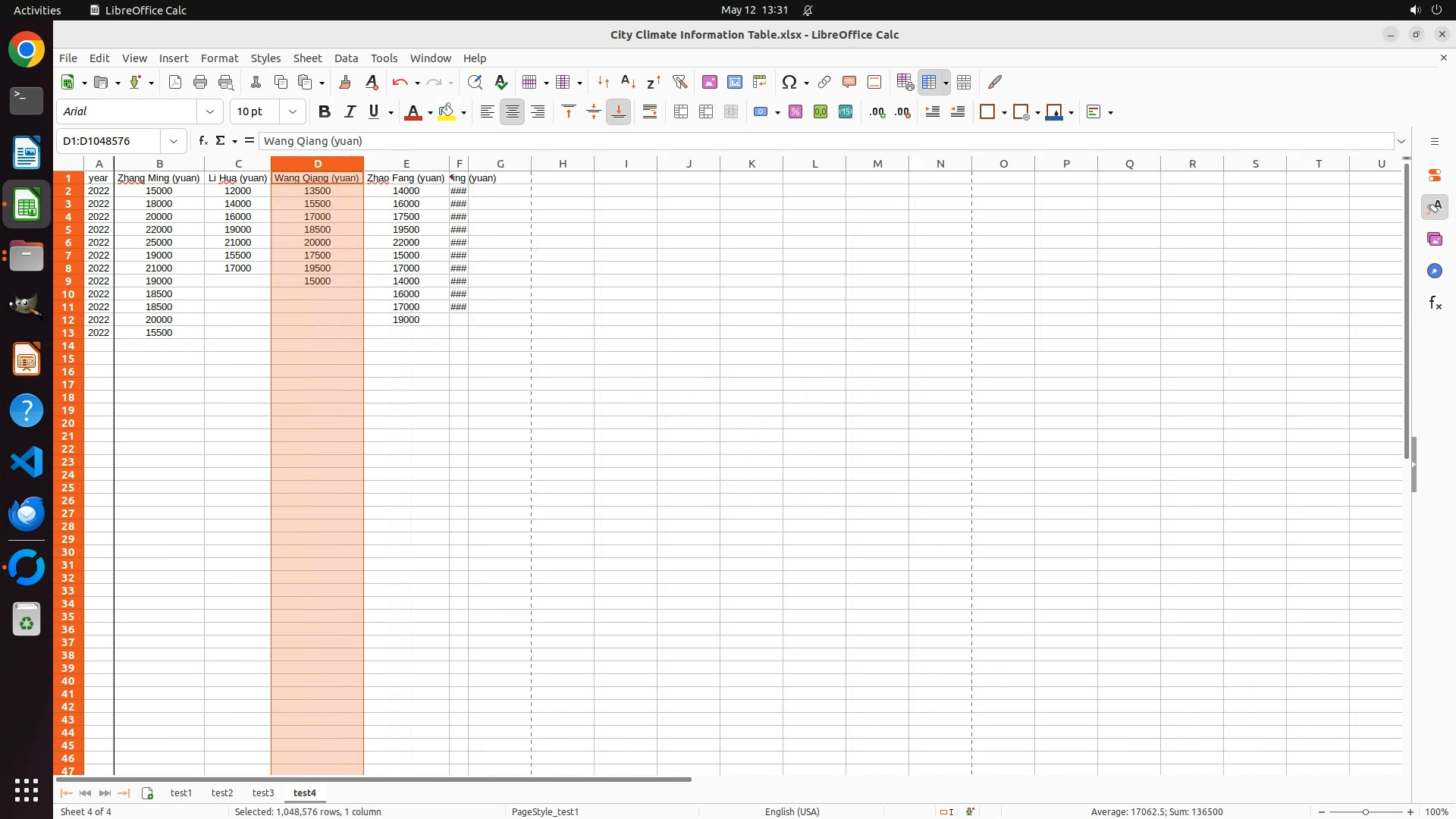This screenshot has height=819, width=1456.
Task: Click Format as Percent icon
Action: click(x=795, y=112)
